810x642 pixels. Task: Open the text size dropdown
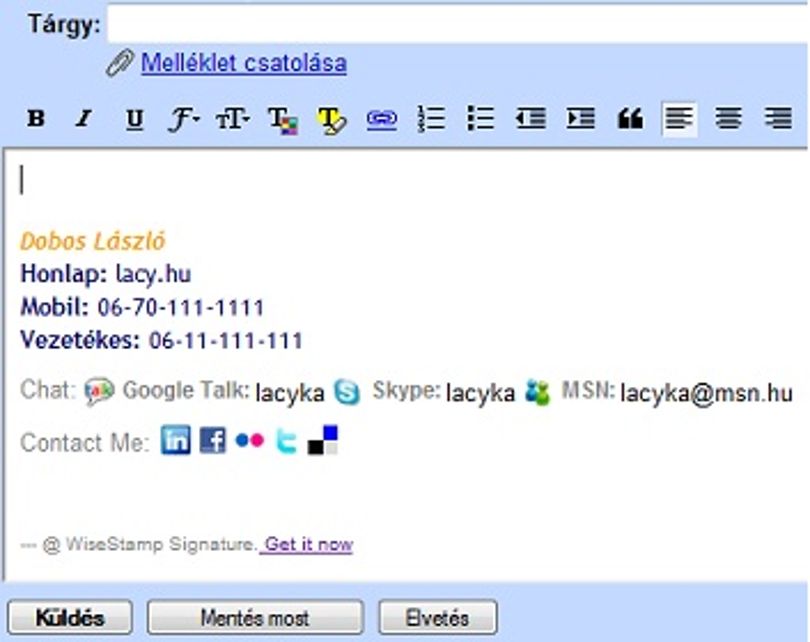(x=232, y=120)
